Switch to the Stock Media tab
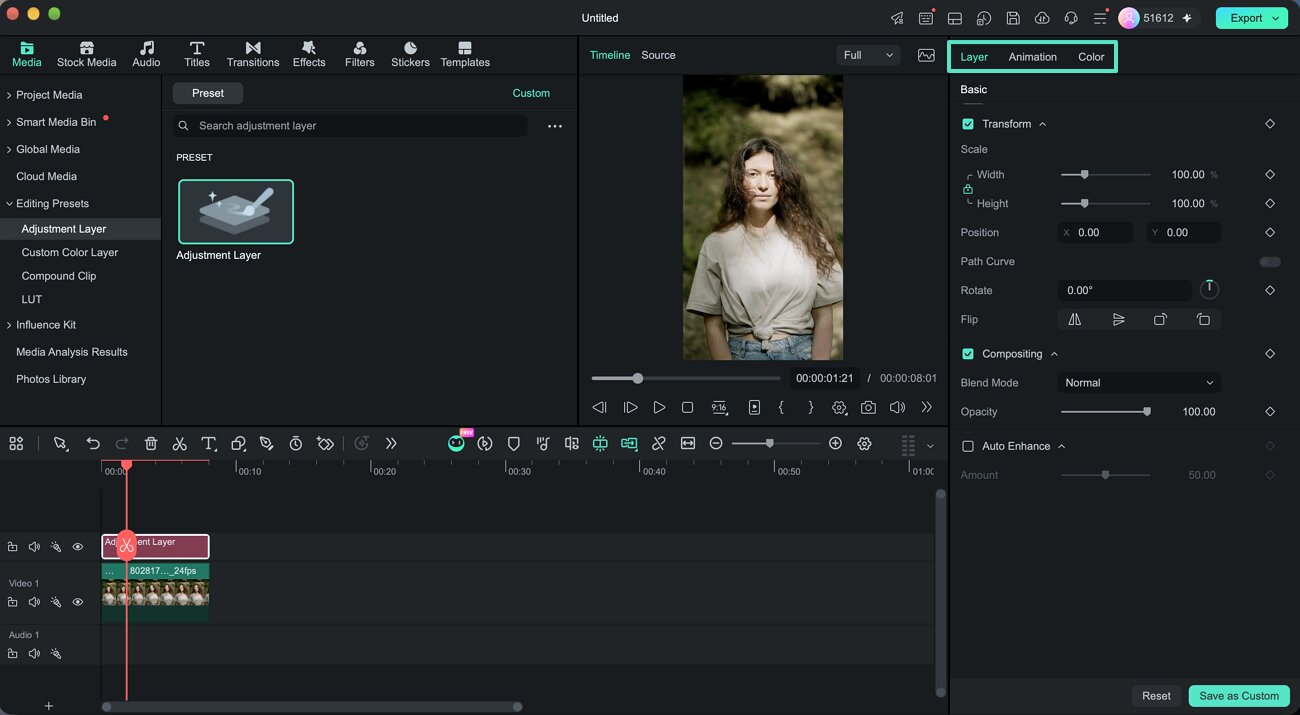Viewport: 1300px width, 715px height. click(86, 54)
